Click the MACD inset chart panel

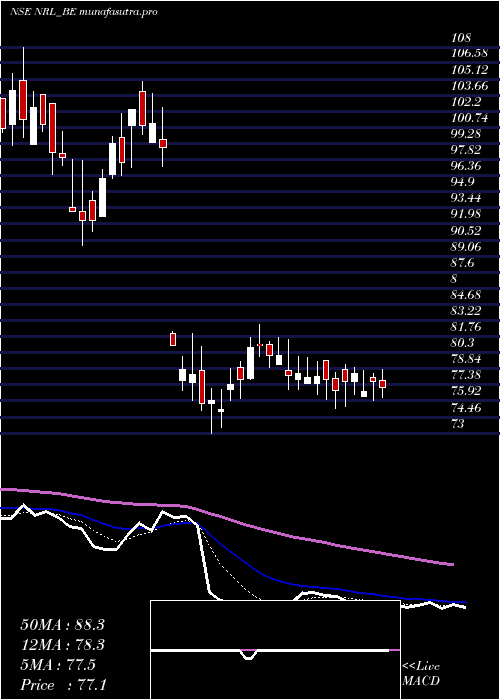[275, 650]
